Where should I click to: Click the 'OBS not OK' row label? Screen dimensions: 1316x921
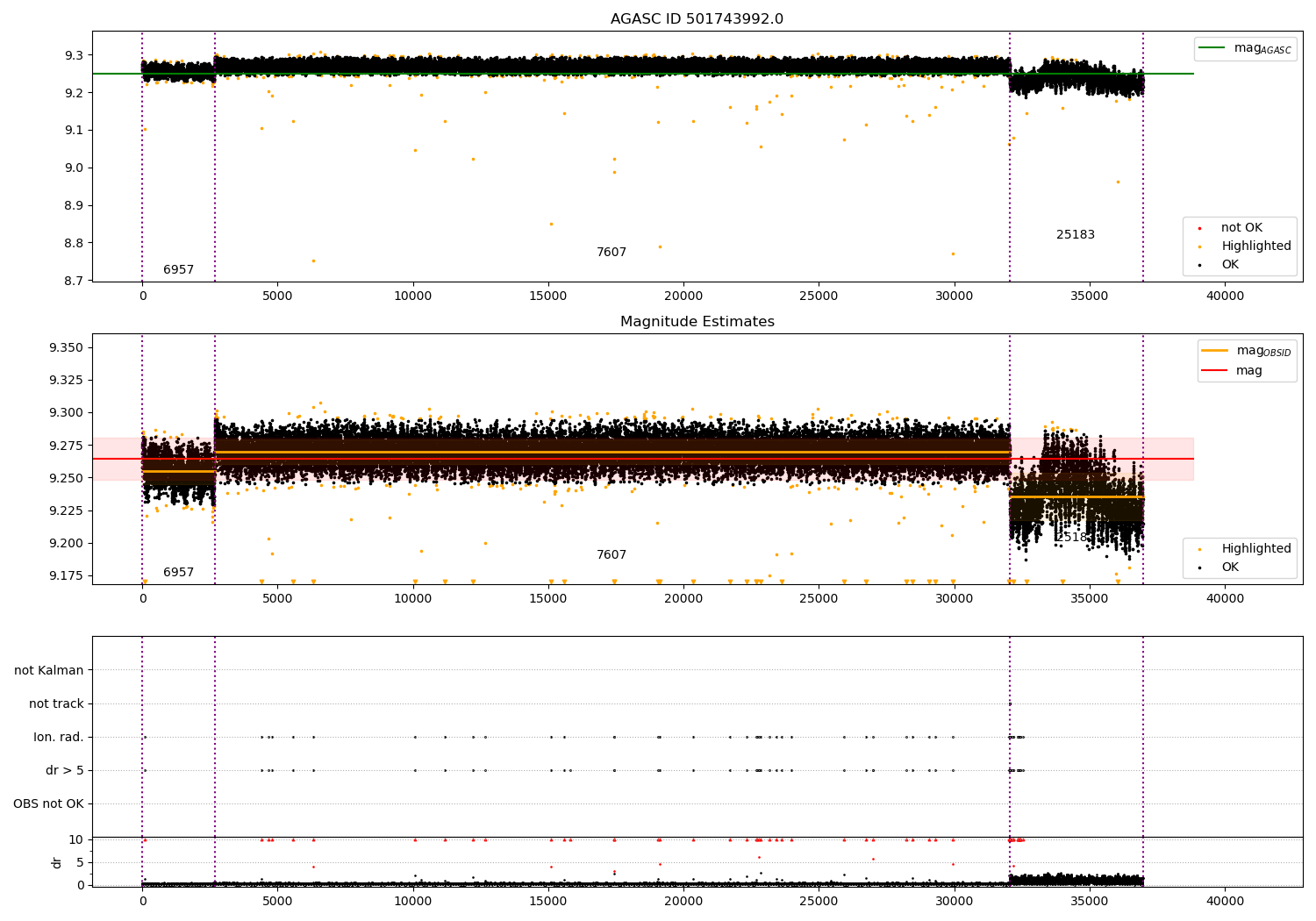tap(49, 804)
